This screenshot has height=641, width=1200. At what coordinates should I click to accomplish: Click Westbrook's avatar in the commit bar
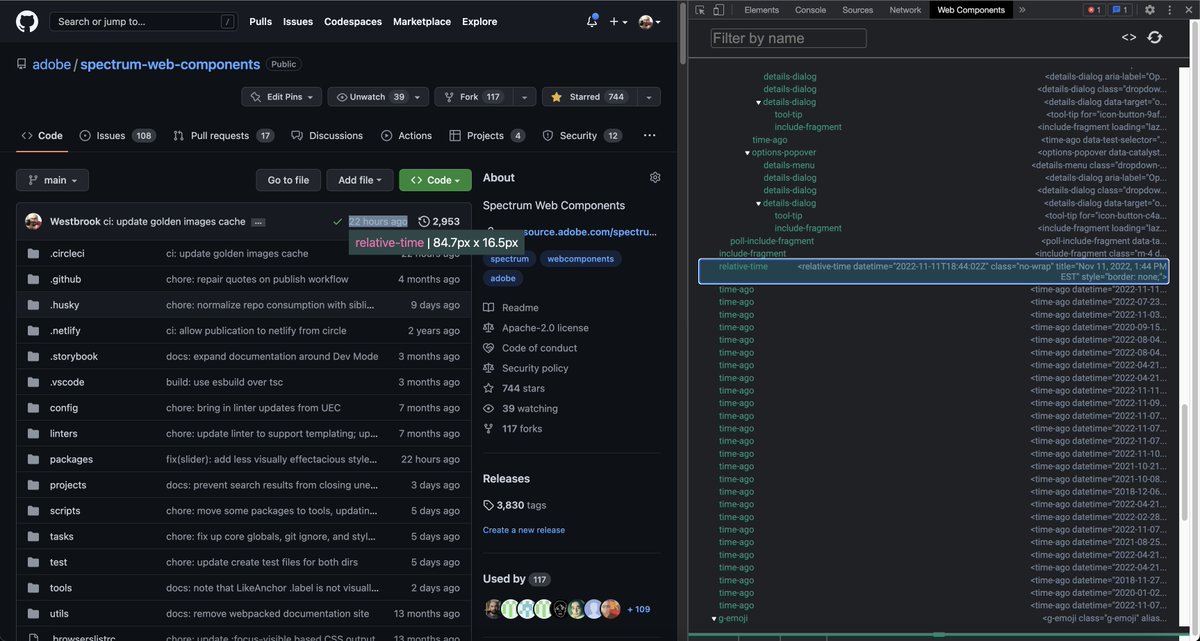point(33,221)
